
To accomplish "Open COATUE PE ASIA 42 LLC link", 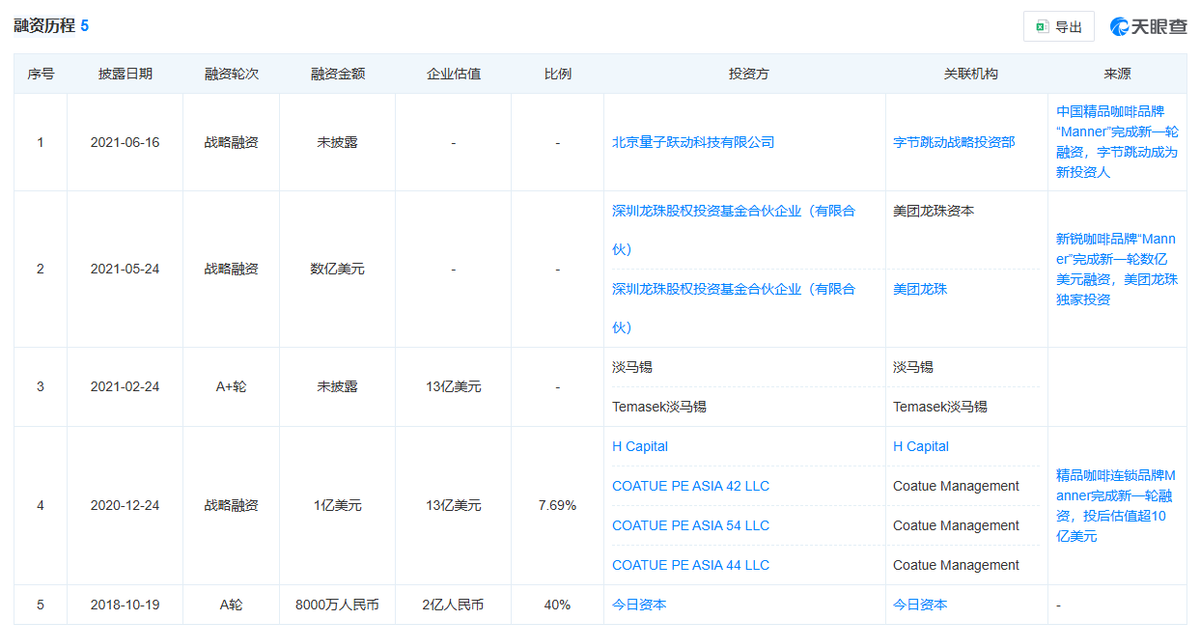I will (691, 486).
